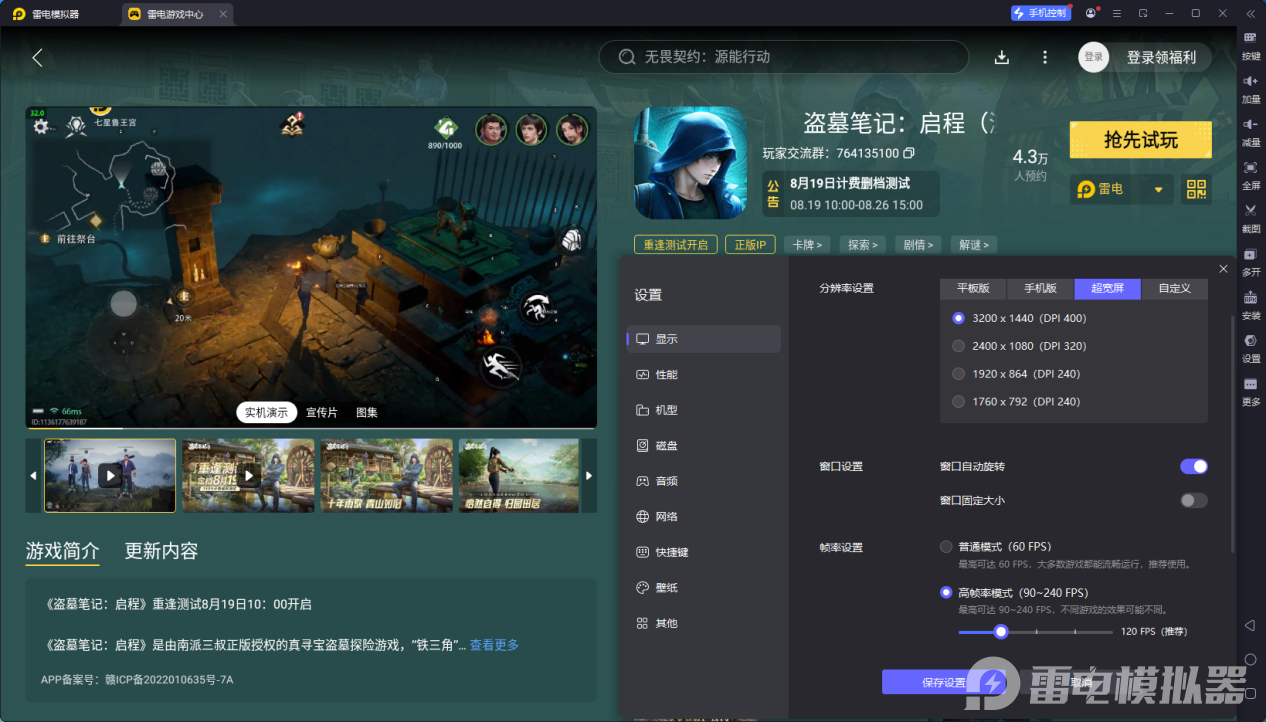Toggle 窗口固定大小 switch
1266x722 pixels.
pyautogui.click(x=1194, y=500)
